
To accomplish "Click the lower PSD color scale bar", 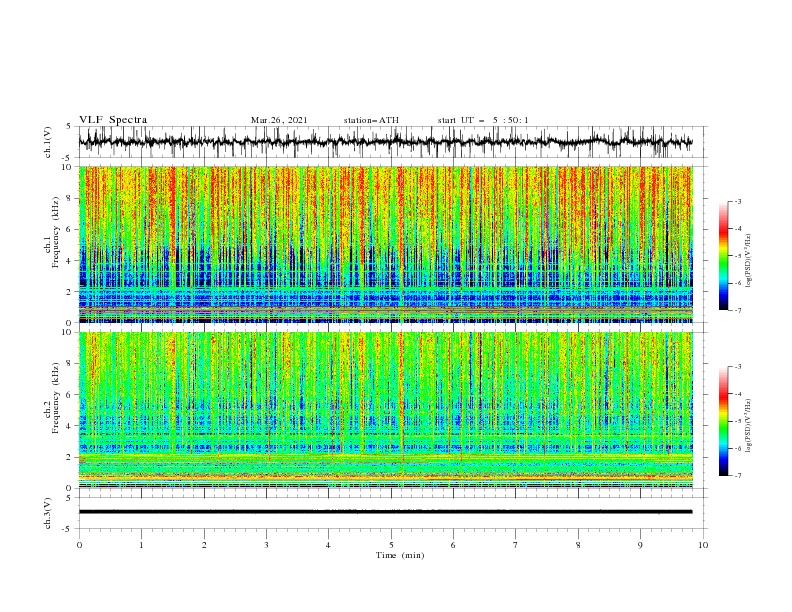I will pos(723,421).
